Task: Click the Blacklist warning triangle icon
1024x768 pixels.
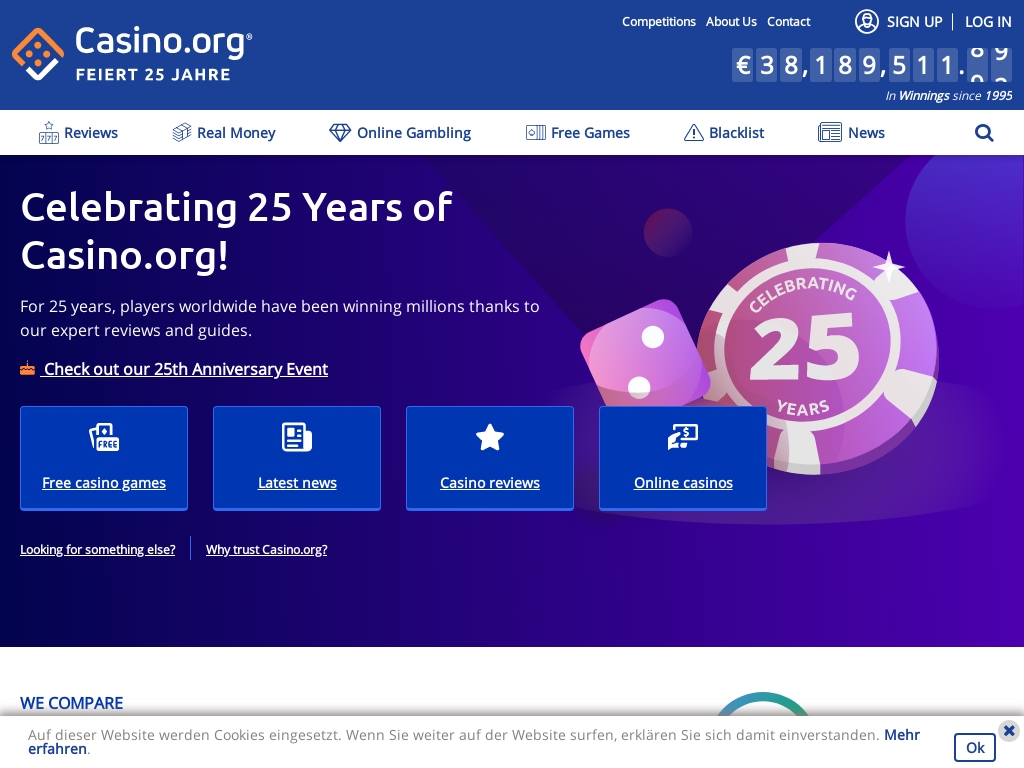Action: (694, 133)
